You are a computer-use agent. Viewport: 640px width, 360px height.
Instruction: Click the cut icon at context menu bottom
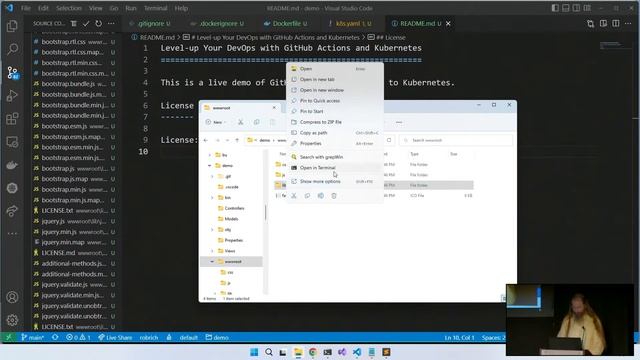[x=293, y=196]
